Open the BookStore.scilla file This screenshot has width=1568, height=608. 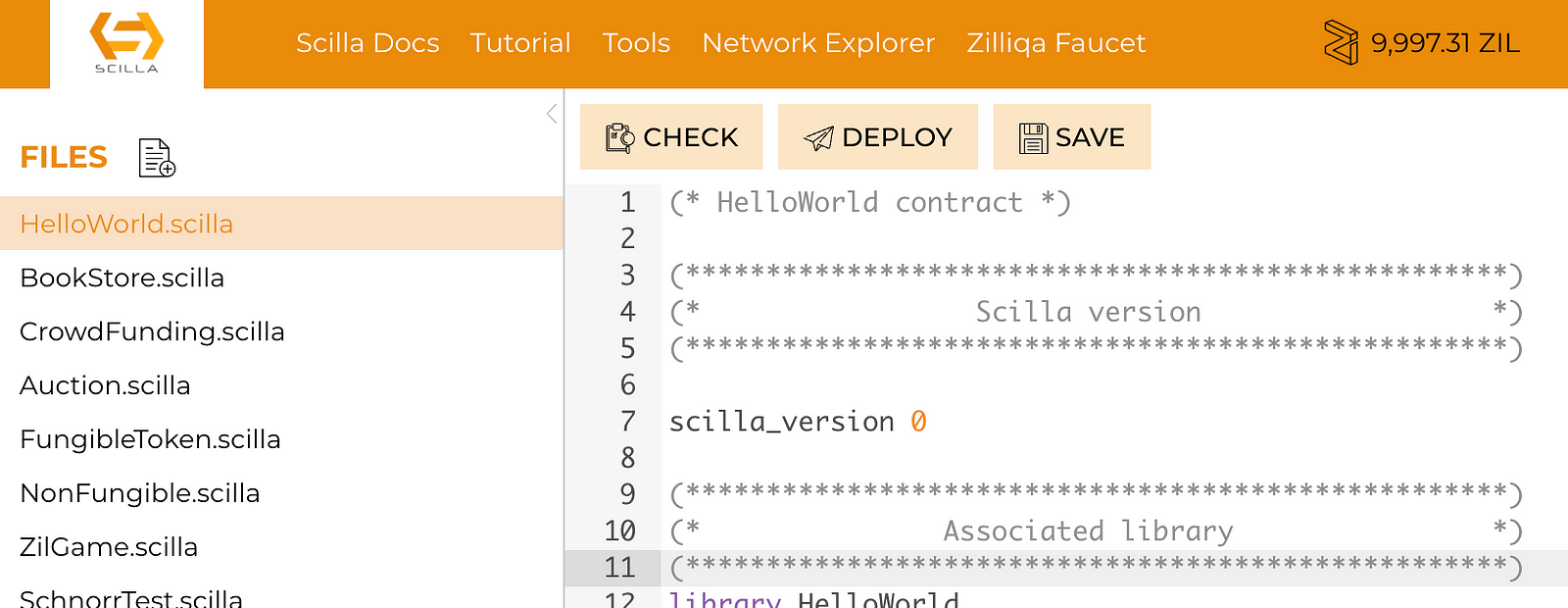[281, 278]
